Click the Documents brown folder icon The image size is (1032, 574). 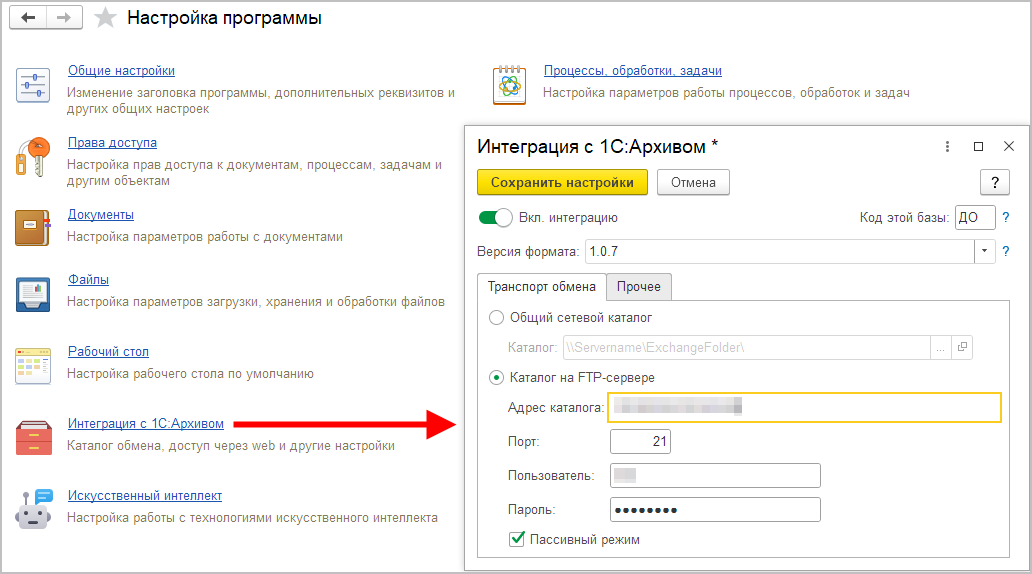33,227
